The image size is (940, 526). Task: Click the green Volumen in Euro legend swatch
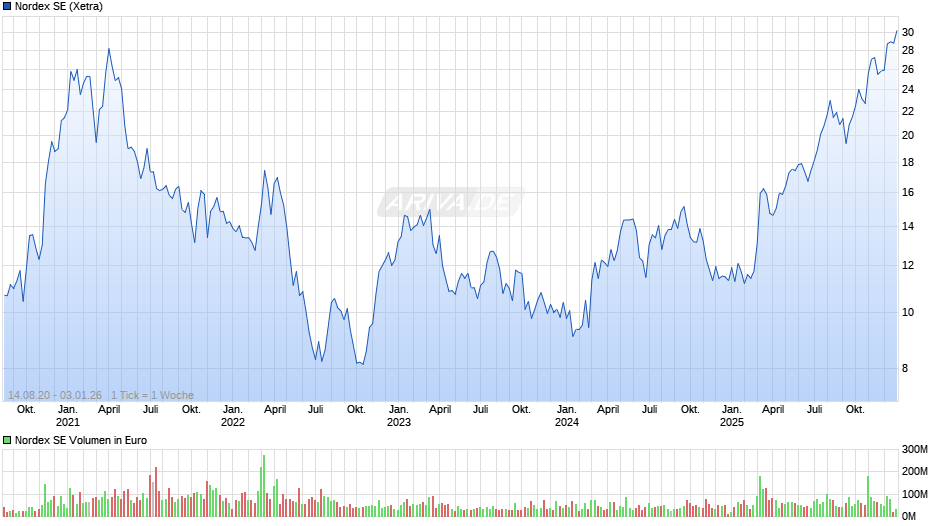point(7,440)
